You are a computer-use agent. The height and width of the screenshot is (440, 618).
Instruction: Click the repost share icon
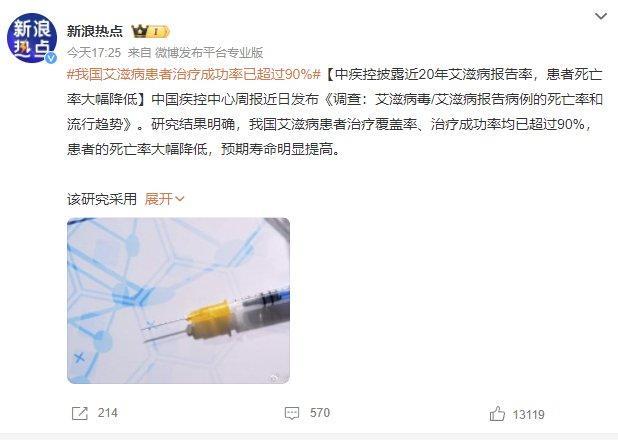click(80, 413)
